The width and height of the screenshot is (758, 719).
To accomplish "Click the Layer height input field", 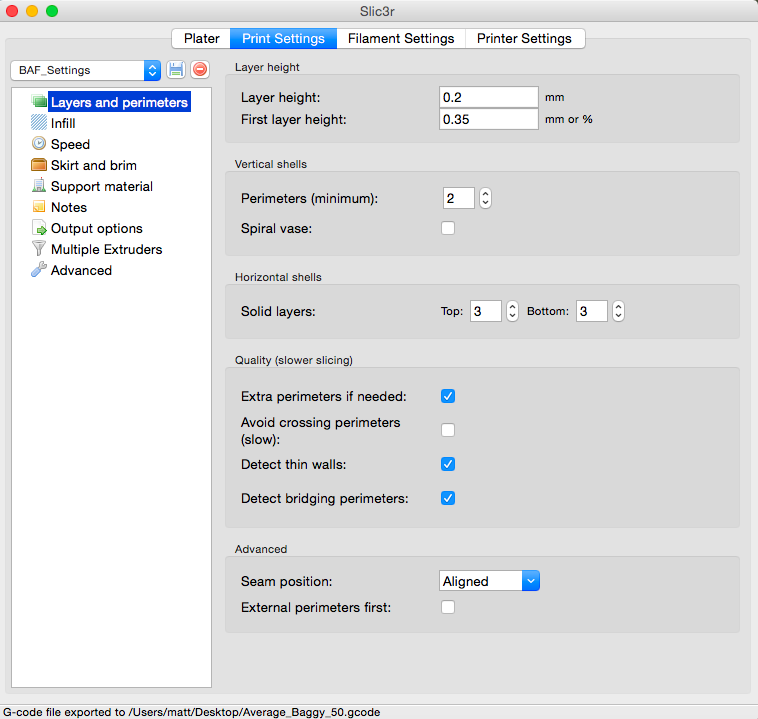I will pos(488,97).
